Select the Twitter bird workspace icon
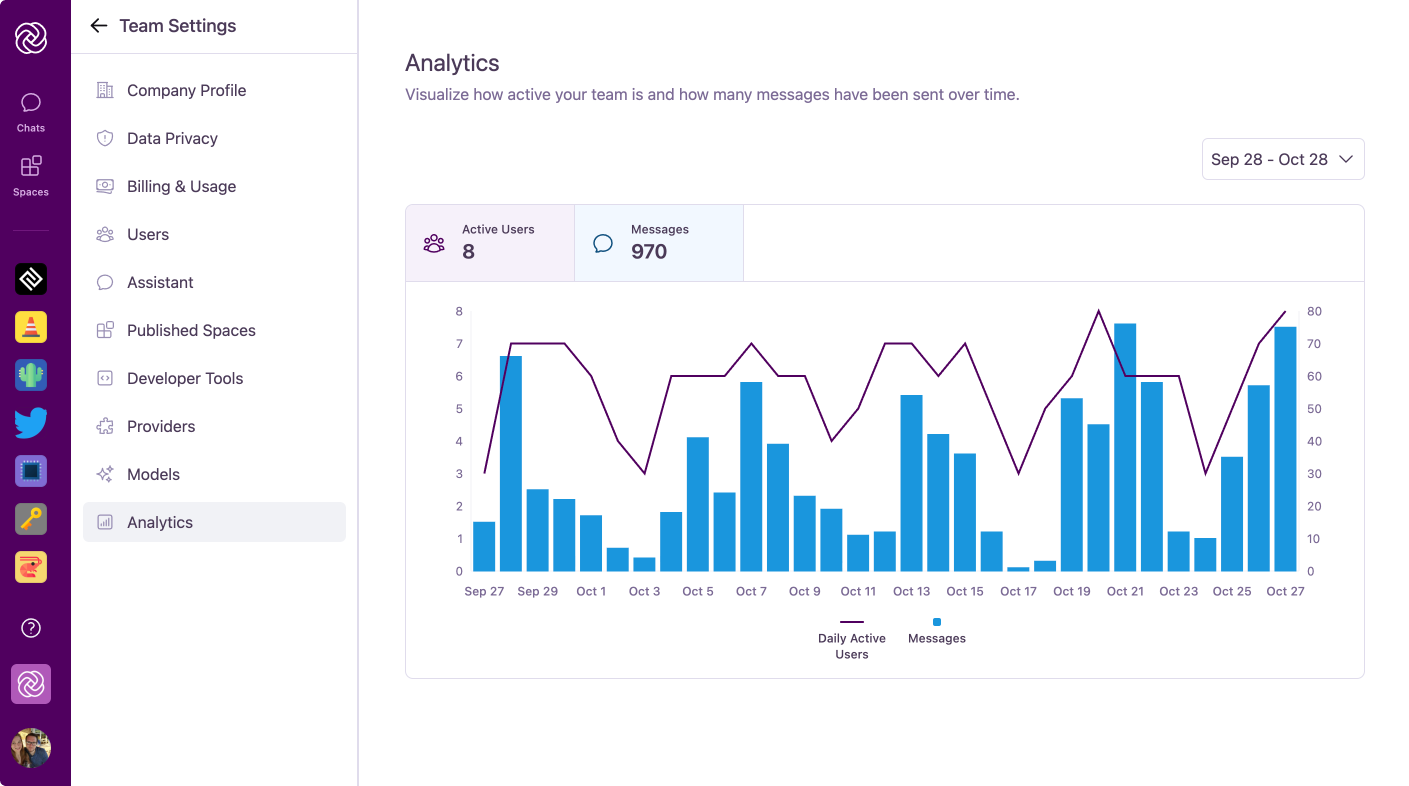 click(30, 423)
